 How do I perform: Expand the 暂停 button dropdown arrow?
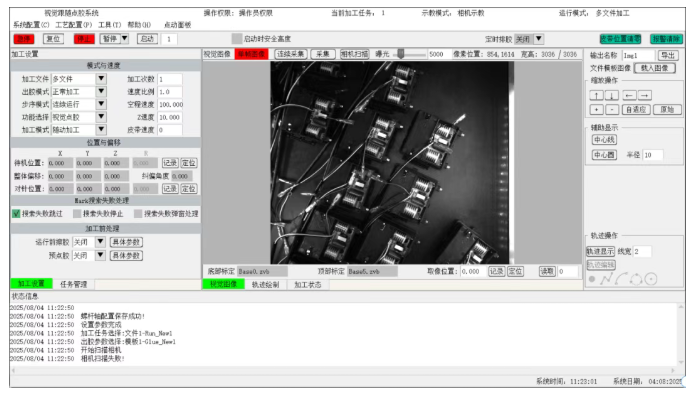(x=125, y=39)
